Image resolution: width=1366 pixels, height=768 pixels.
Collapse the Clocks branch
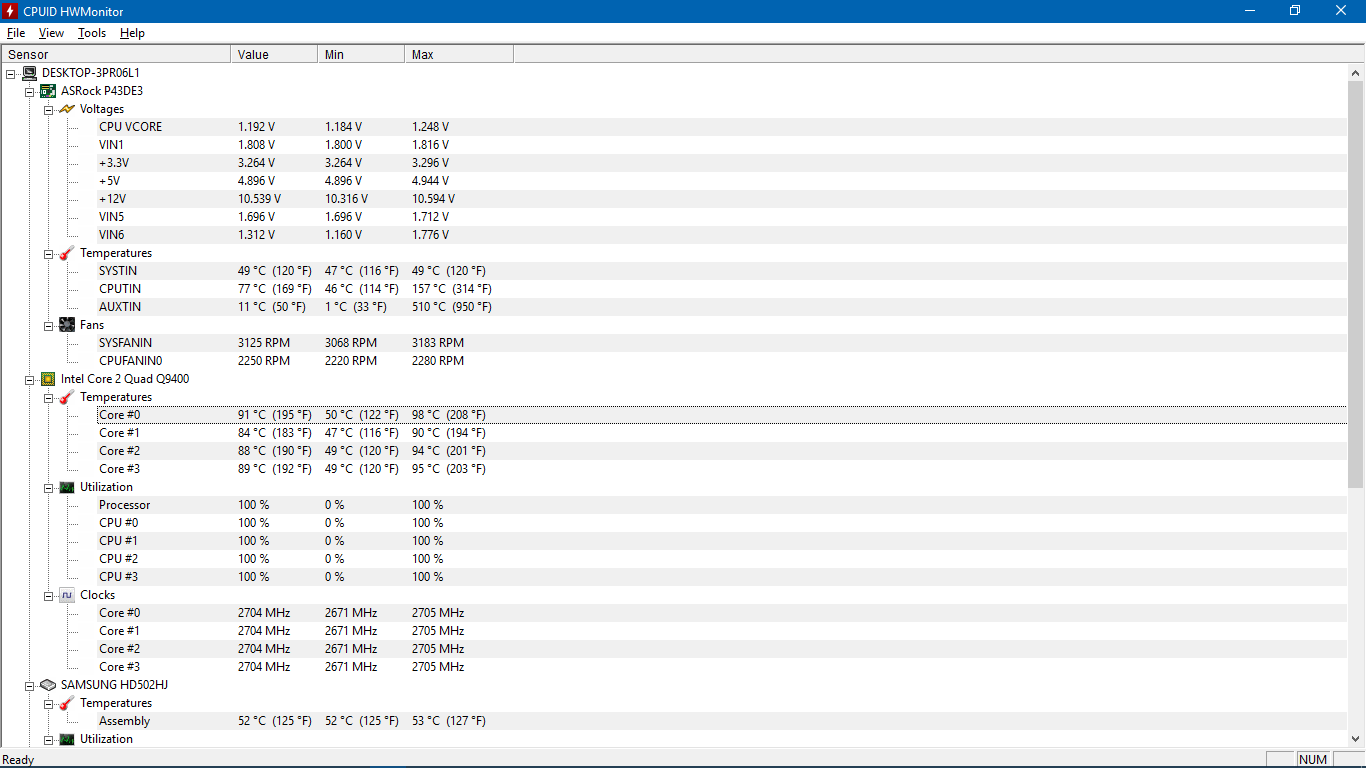49,595
